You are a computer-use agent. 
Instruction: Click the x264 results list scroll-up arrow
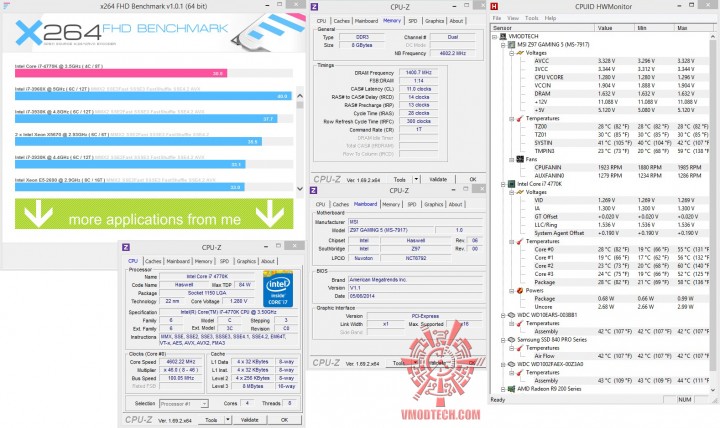click(300, 96)
